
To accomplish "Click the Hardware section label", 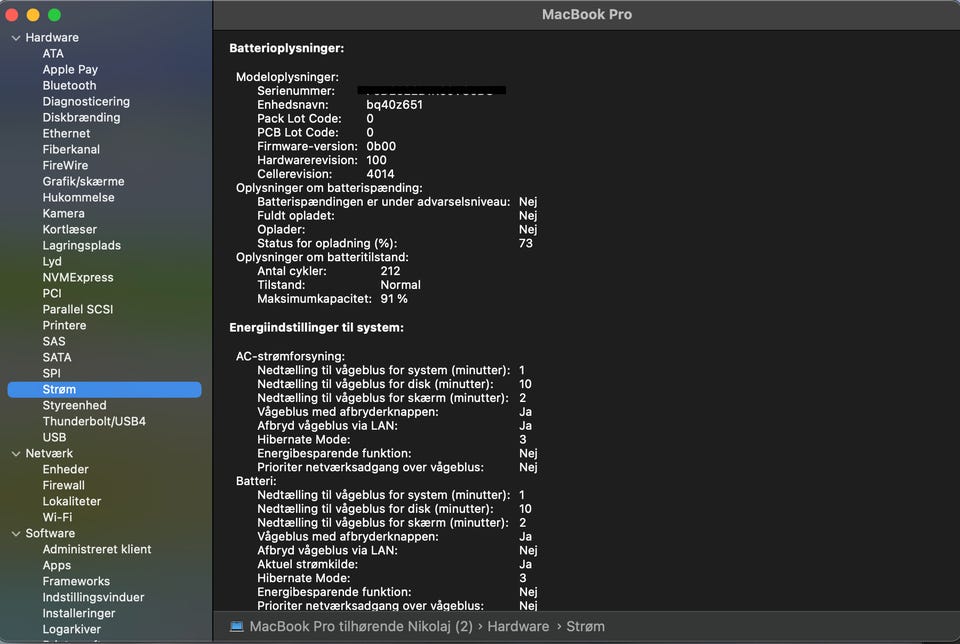I will click(x=52, y=37).
